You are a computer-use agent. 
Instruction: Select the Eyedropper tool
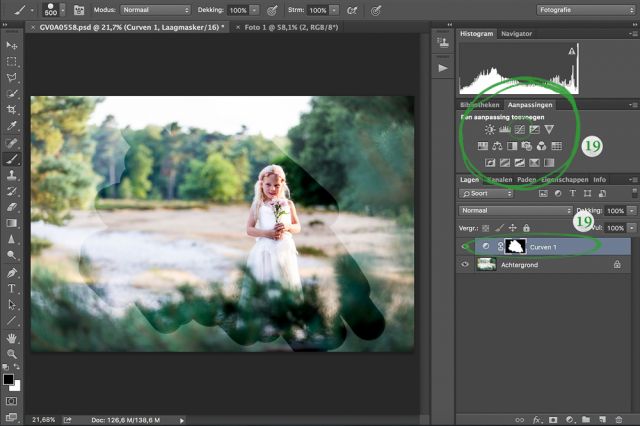coord(11,126)
